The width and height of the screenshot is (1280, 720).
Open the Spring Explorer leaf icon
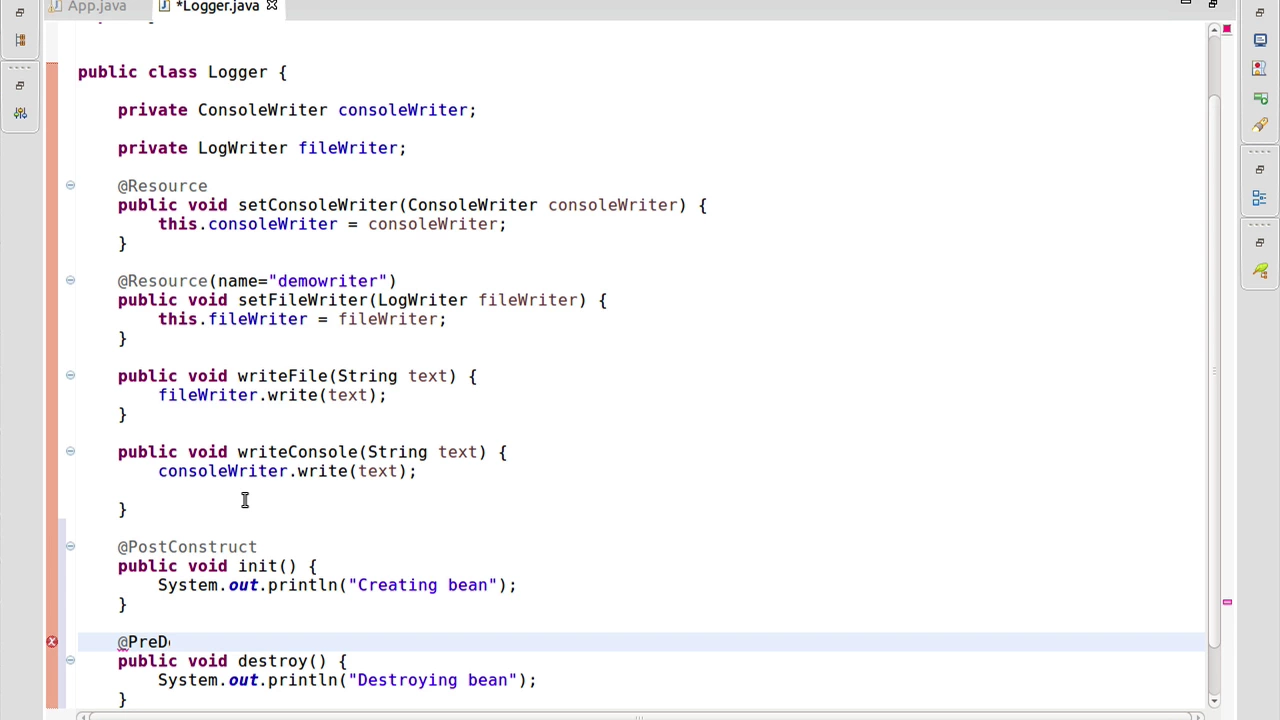(x=1260, y=271)
